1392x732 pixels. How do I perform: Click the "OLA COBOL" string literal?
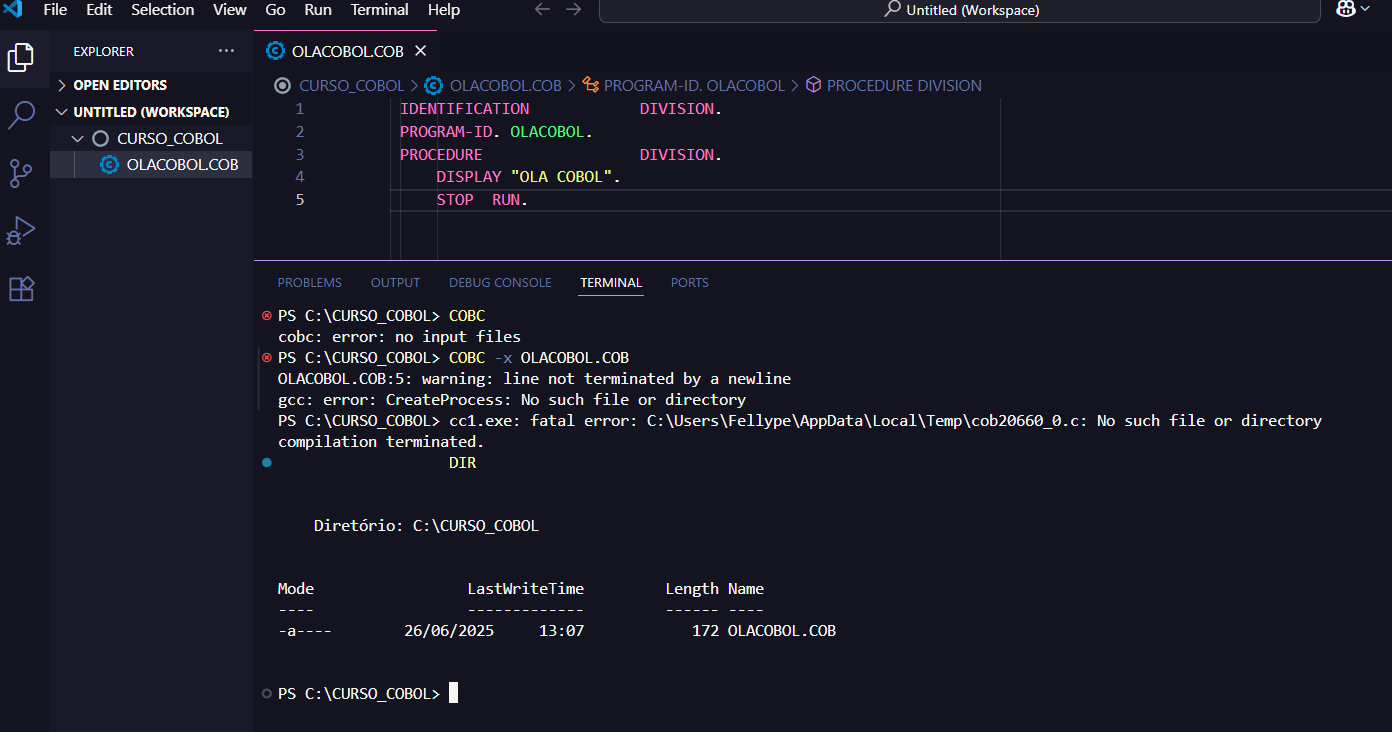[561, 177]
